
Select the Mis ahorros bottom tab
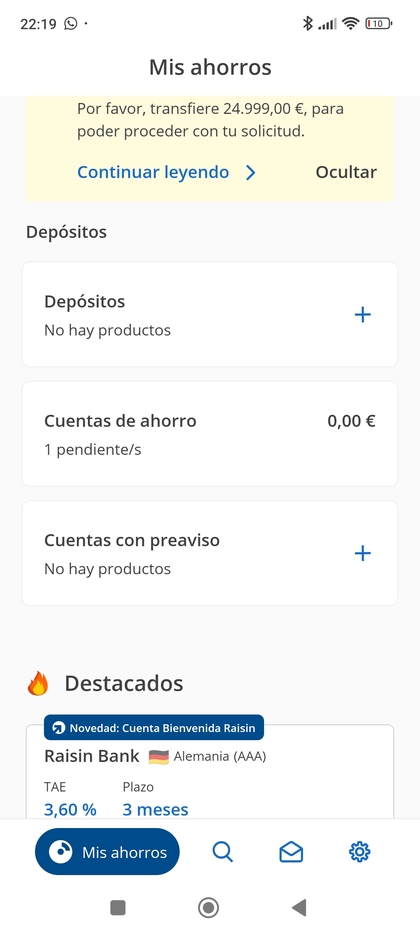107,851
